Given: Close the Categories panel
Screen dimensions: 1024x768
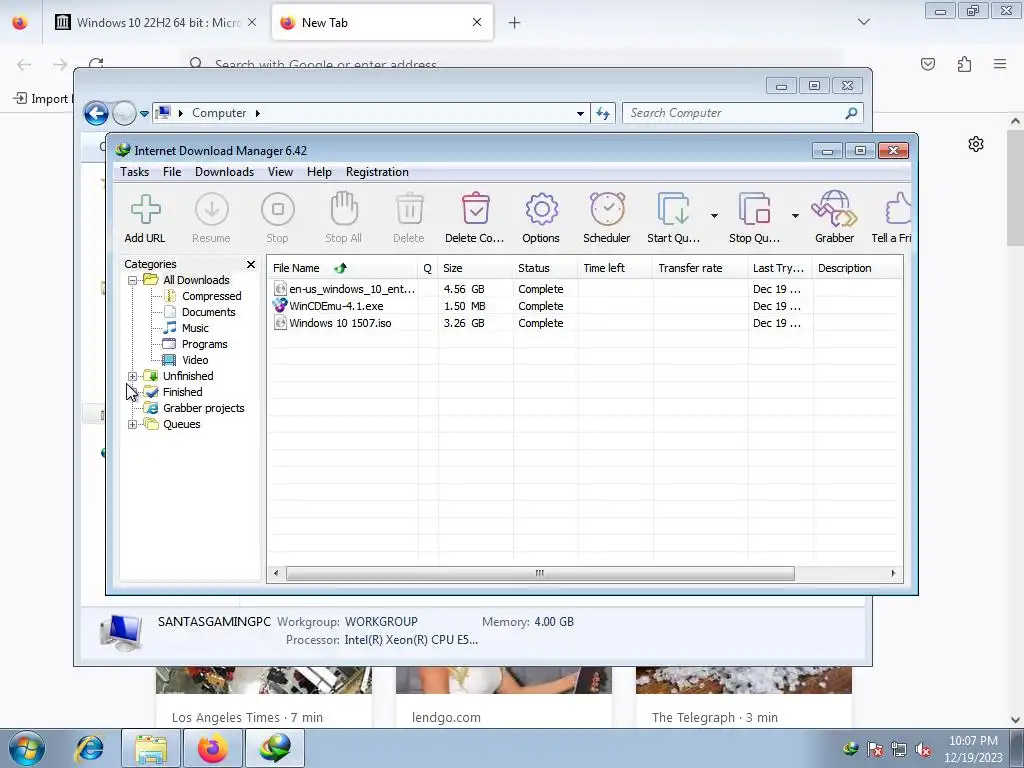Looking at the screenshot, I should point(251,264).
